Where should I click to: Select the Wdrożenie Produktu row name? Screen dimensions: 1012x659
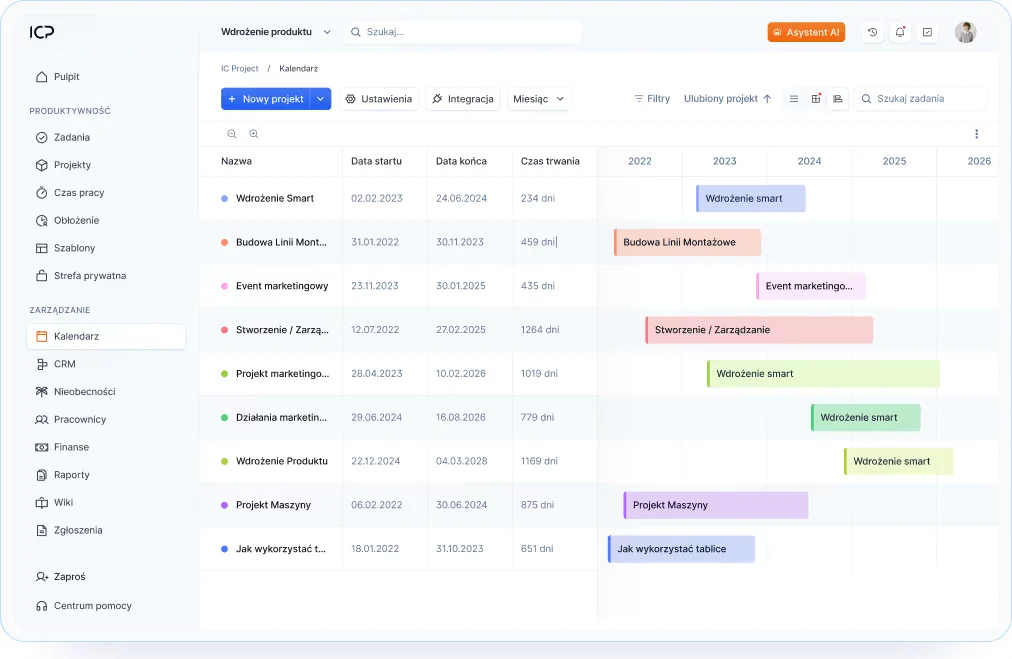282,461
